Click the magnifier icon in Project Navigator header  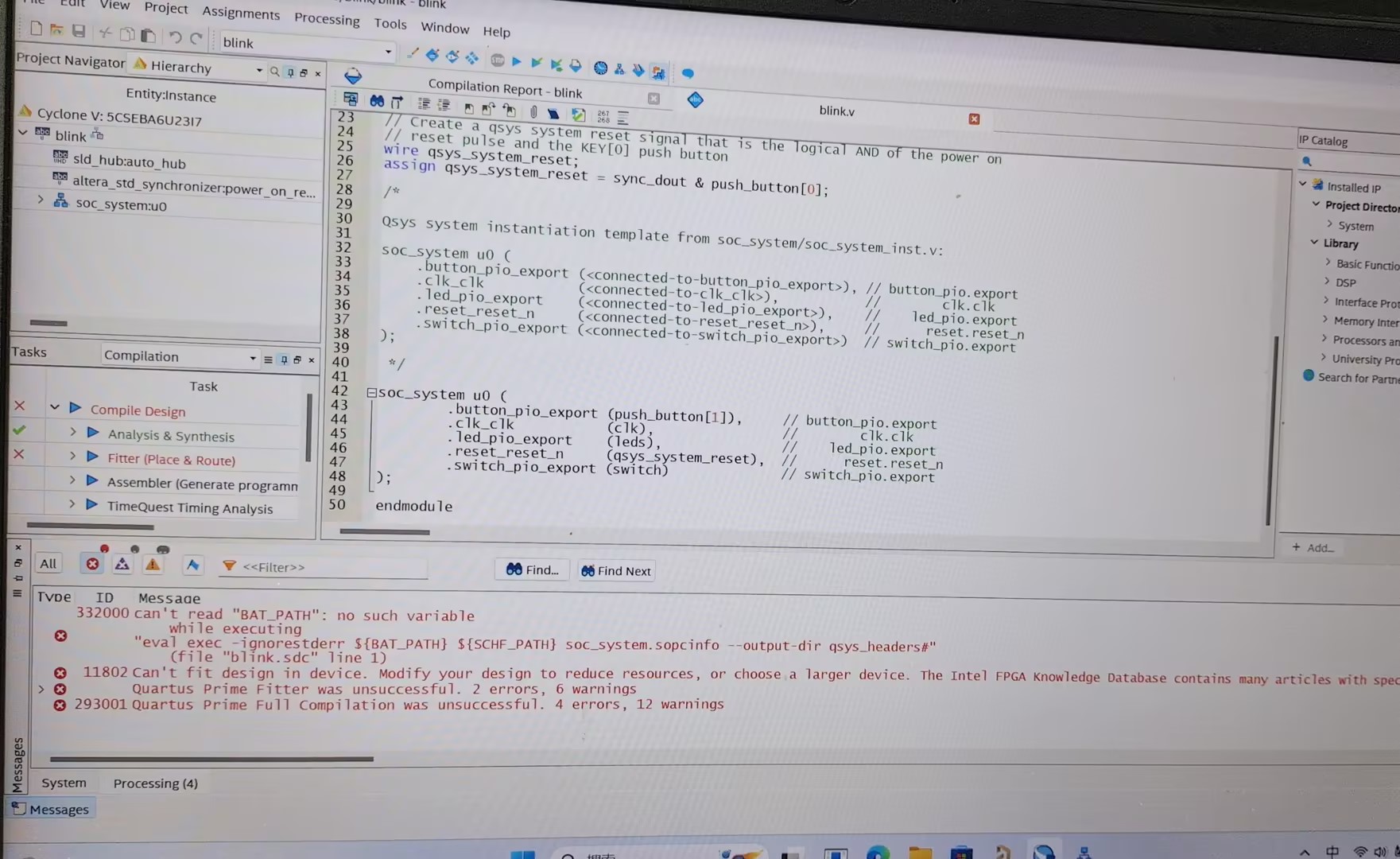[275, 72]
